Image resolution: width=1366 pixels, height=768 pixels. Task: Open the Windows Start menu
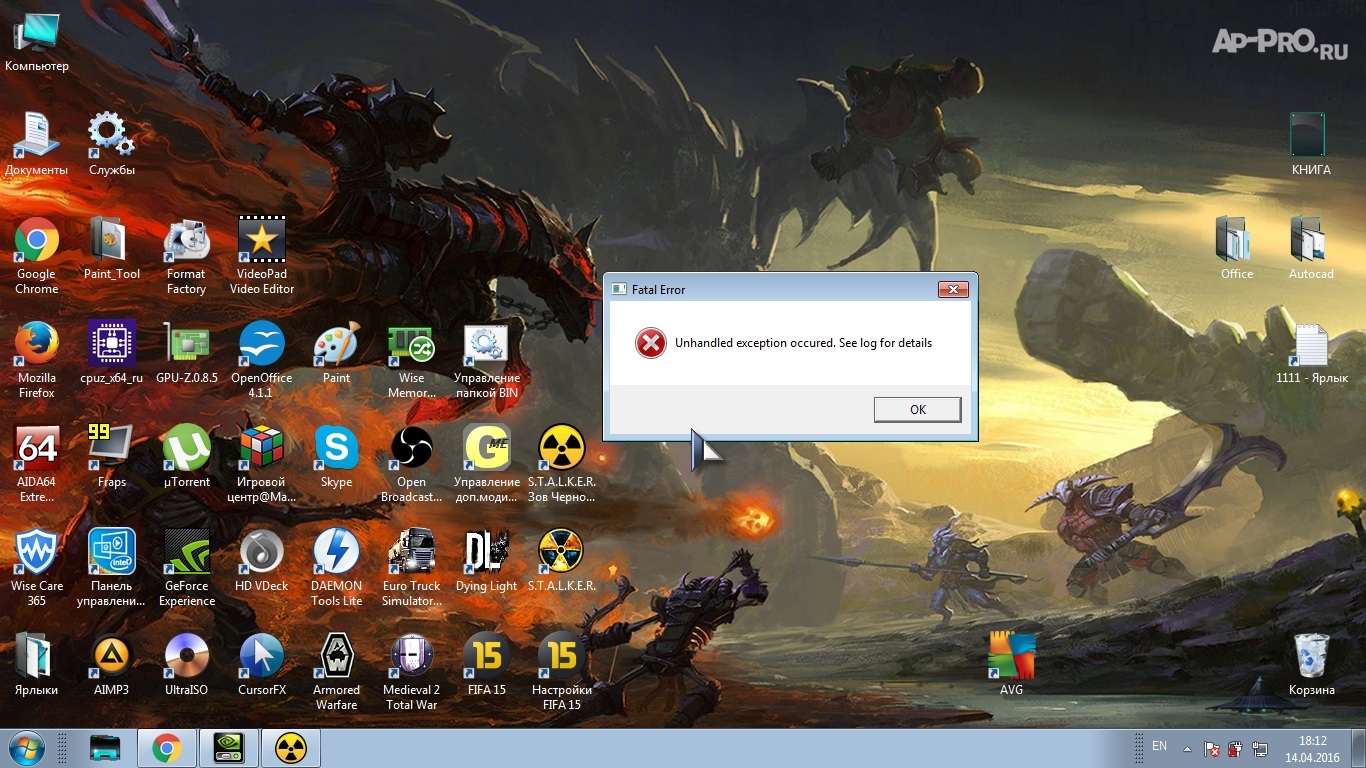coord(26,748)
